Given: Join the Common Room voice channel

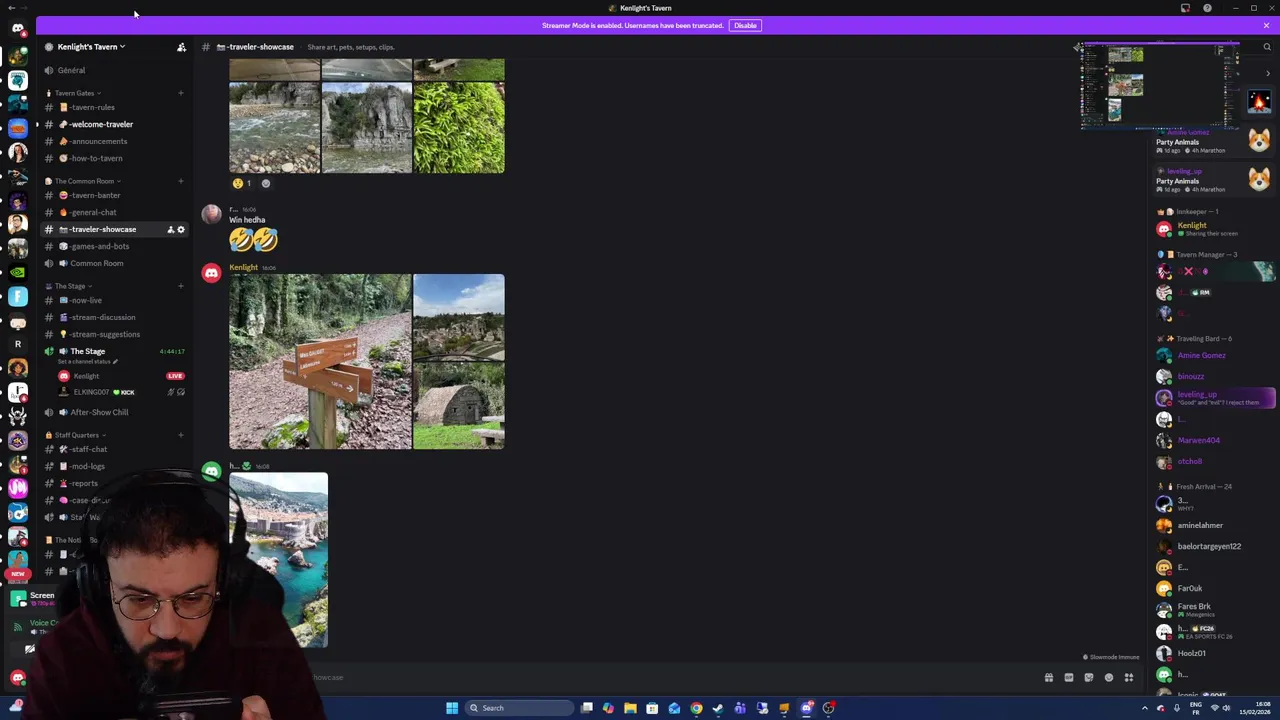Looking at the screenshot, I should pos(113,263).
